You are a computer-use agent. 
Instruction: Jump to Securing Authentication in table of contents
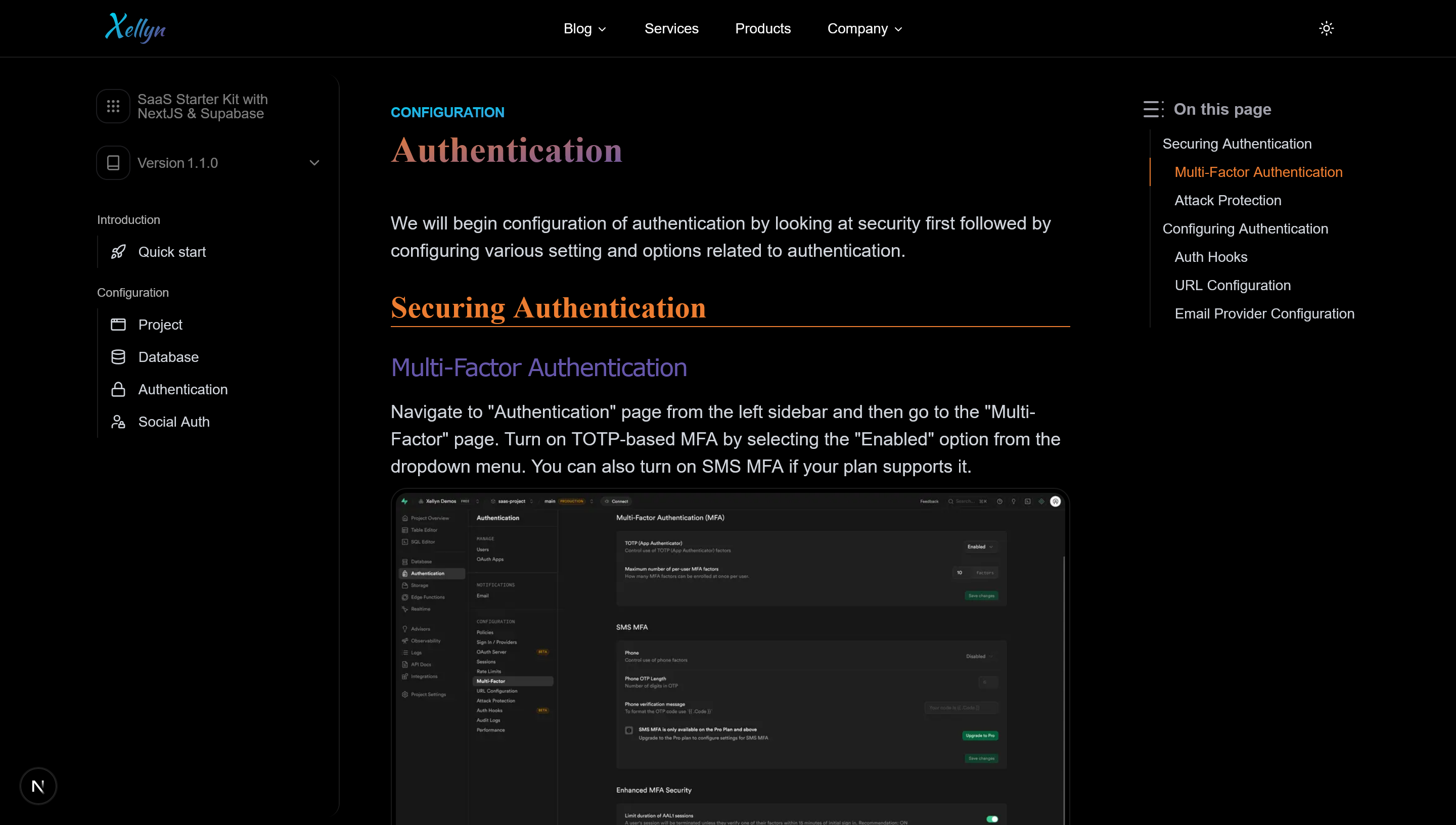(x=1237, y=144)
